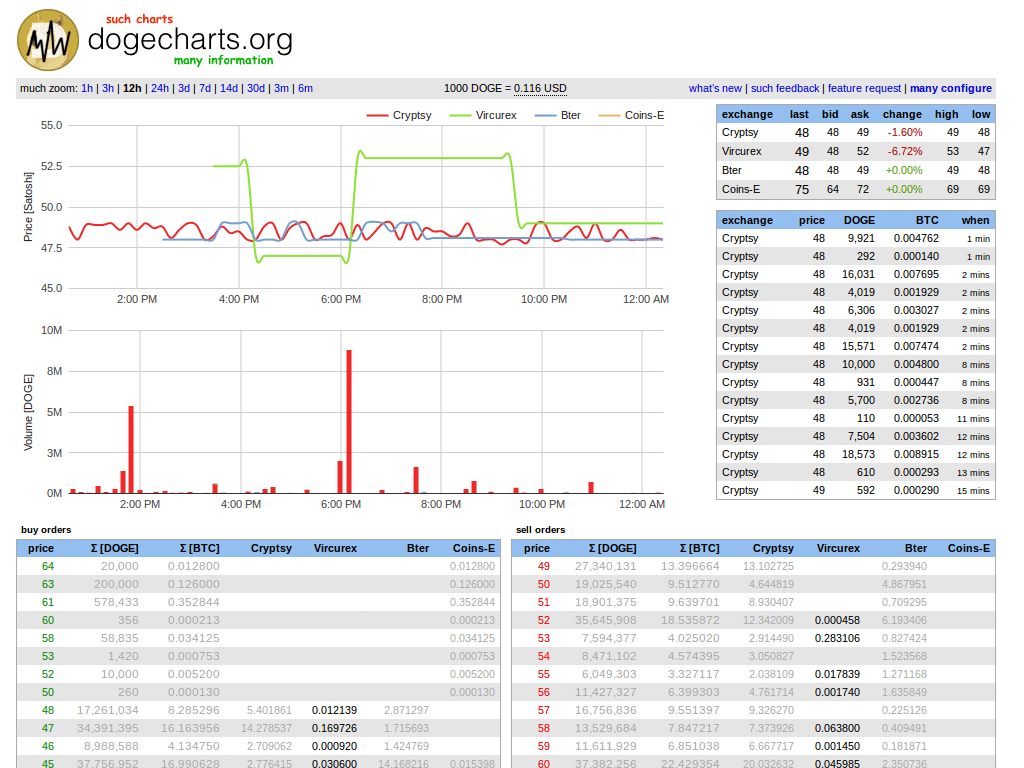The image size is (1024, 768).
Task: Switch zoom to 3d
Action: tap(184, 88)
